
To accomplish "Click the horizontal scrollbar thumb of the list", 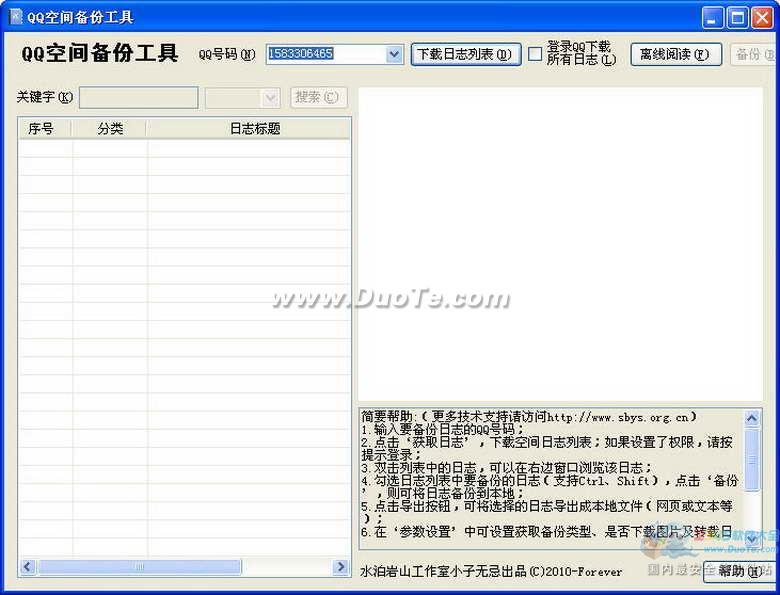I will 139,567.
